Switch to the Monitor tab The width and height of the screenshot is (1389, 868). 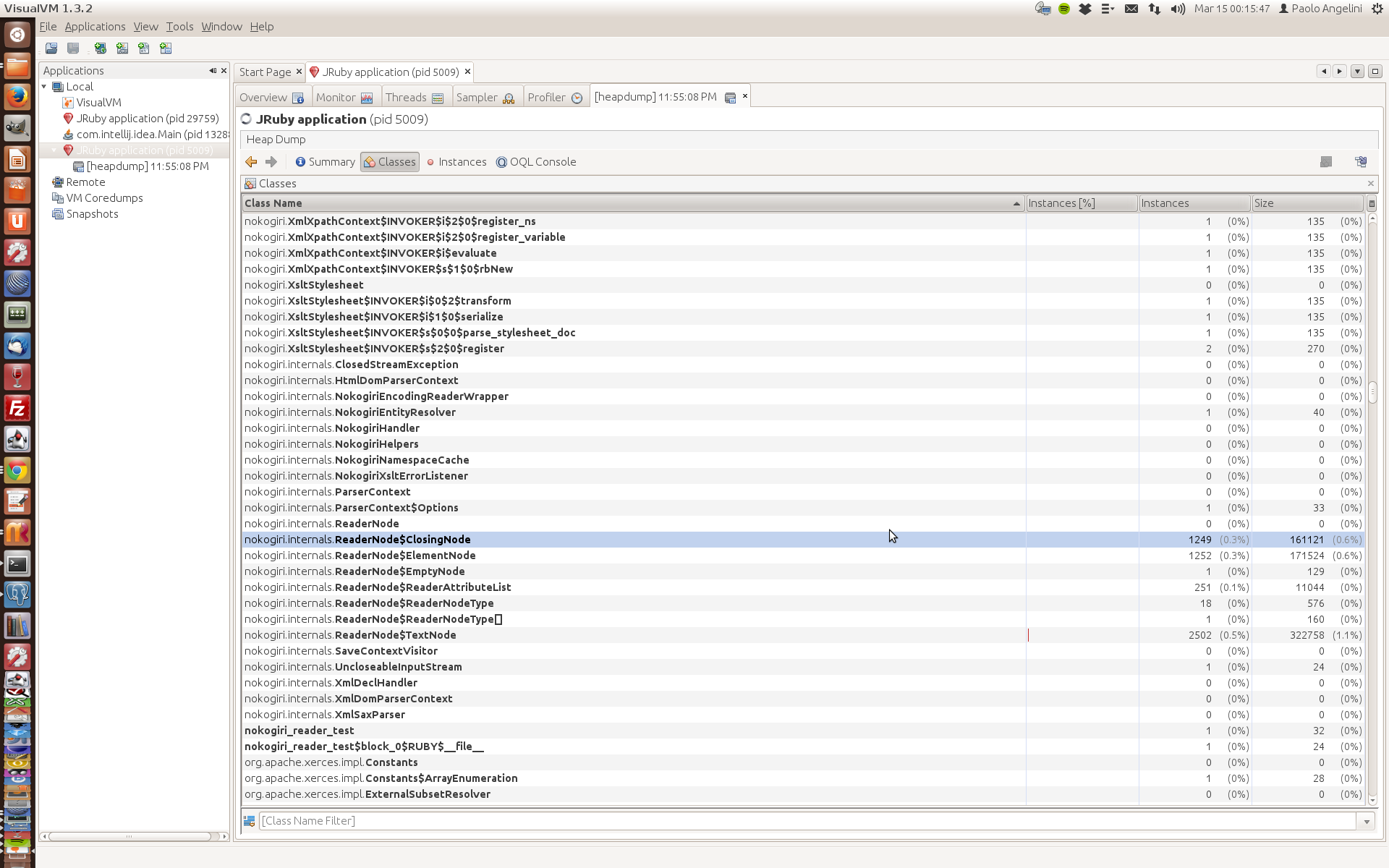coord(344,98)
